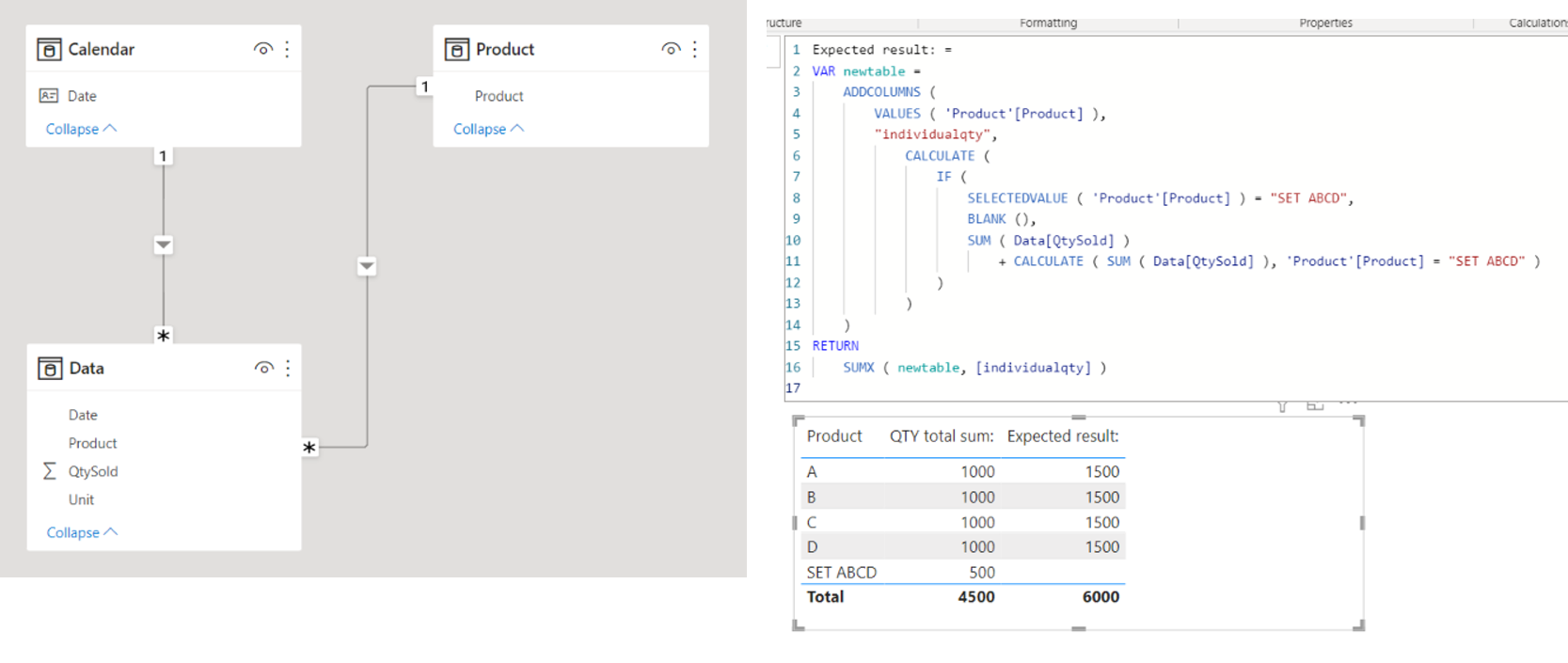Collapse the Data table card
Viewport: 1568px width, 663px height.
click(x=82, y=532)
